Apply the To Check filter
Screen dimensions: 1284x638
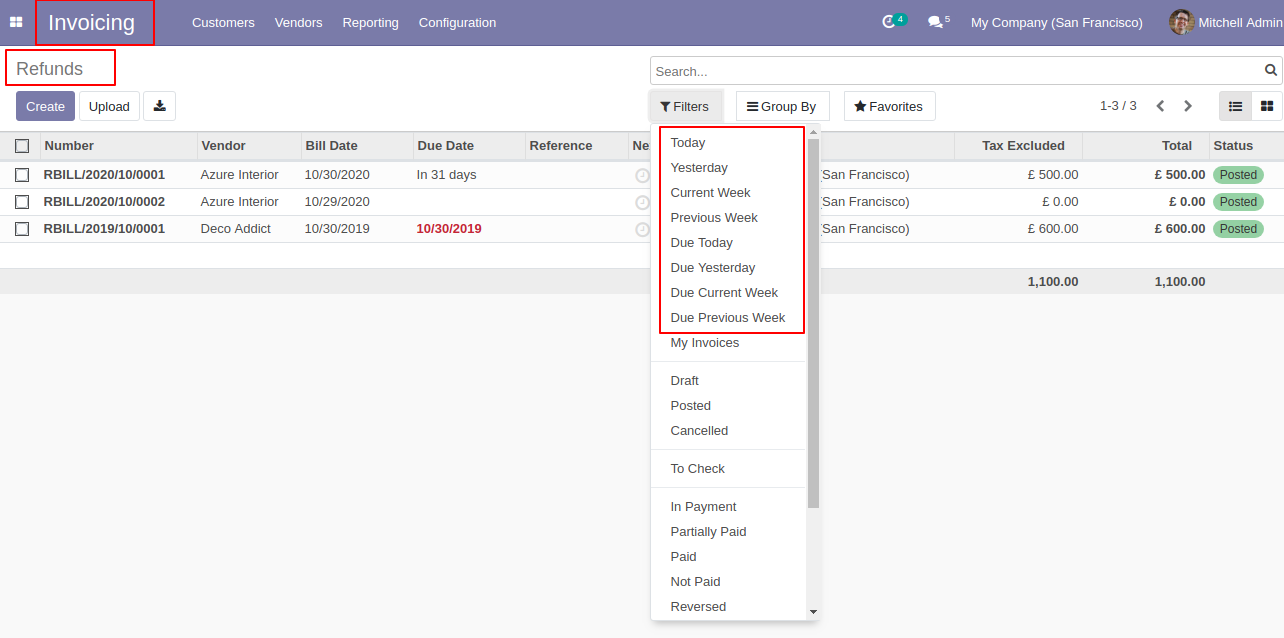pos(697,469)
